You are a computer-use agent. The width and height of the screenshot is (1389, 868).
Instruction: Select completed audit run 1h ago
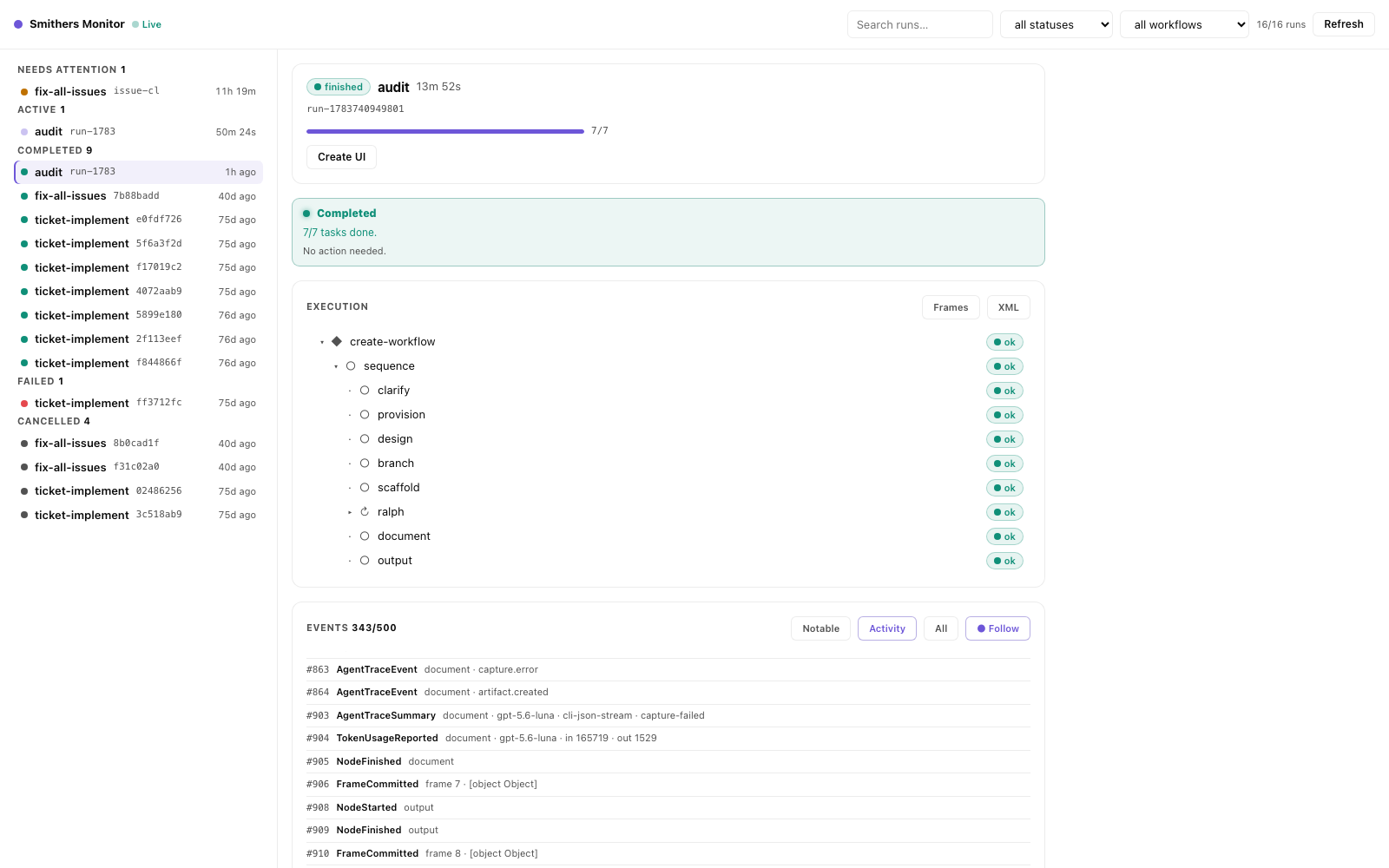(x=139, y=172)
